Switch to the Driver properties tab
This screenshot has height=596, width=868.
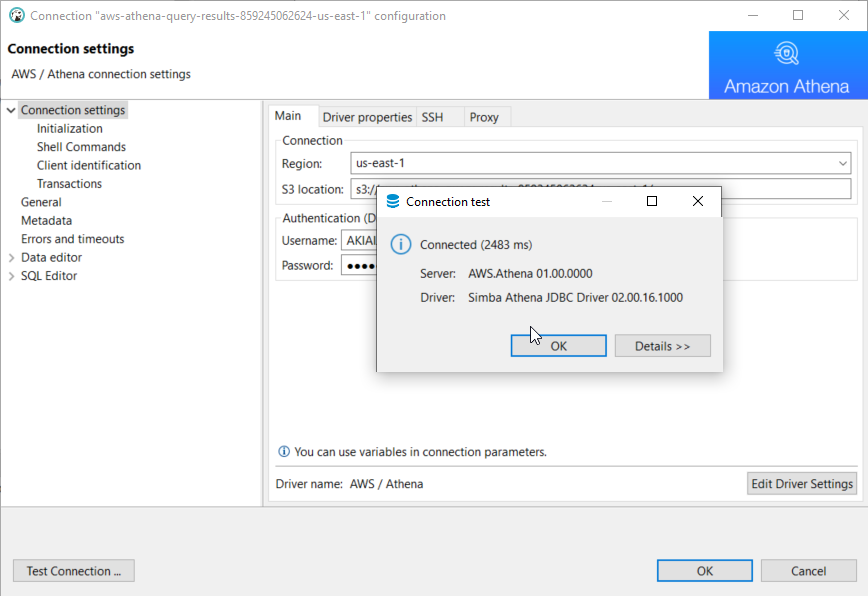[x=367, y=117]
